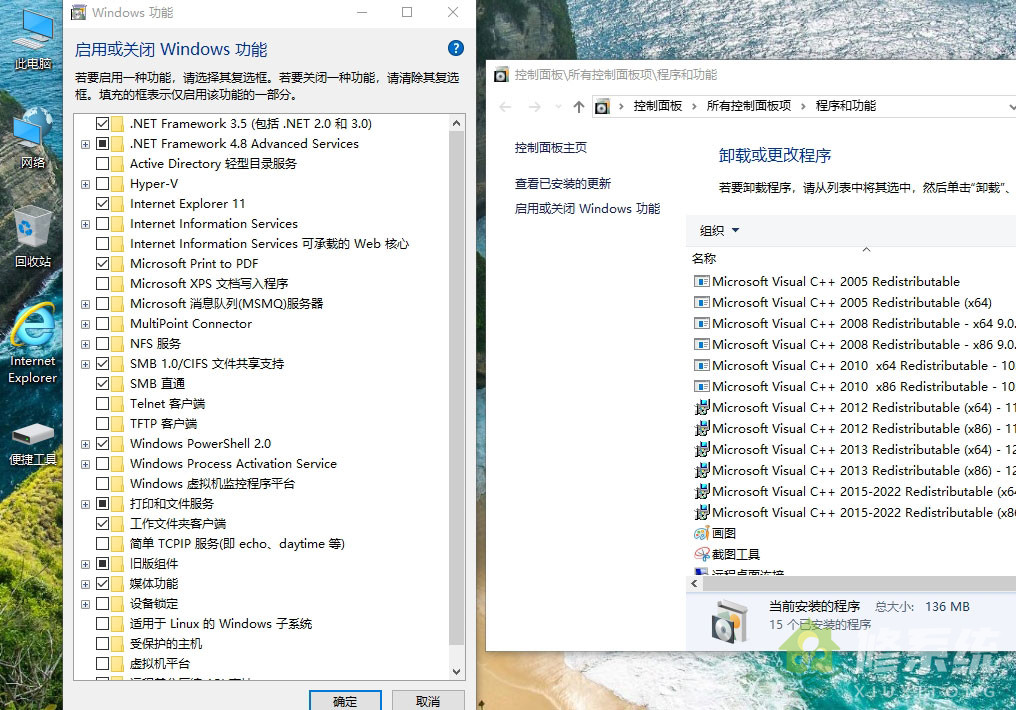
Task: Sort by the 名称 column header
Action: [704, 258]
